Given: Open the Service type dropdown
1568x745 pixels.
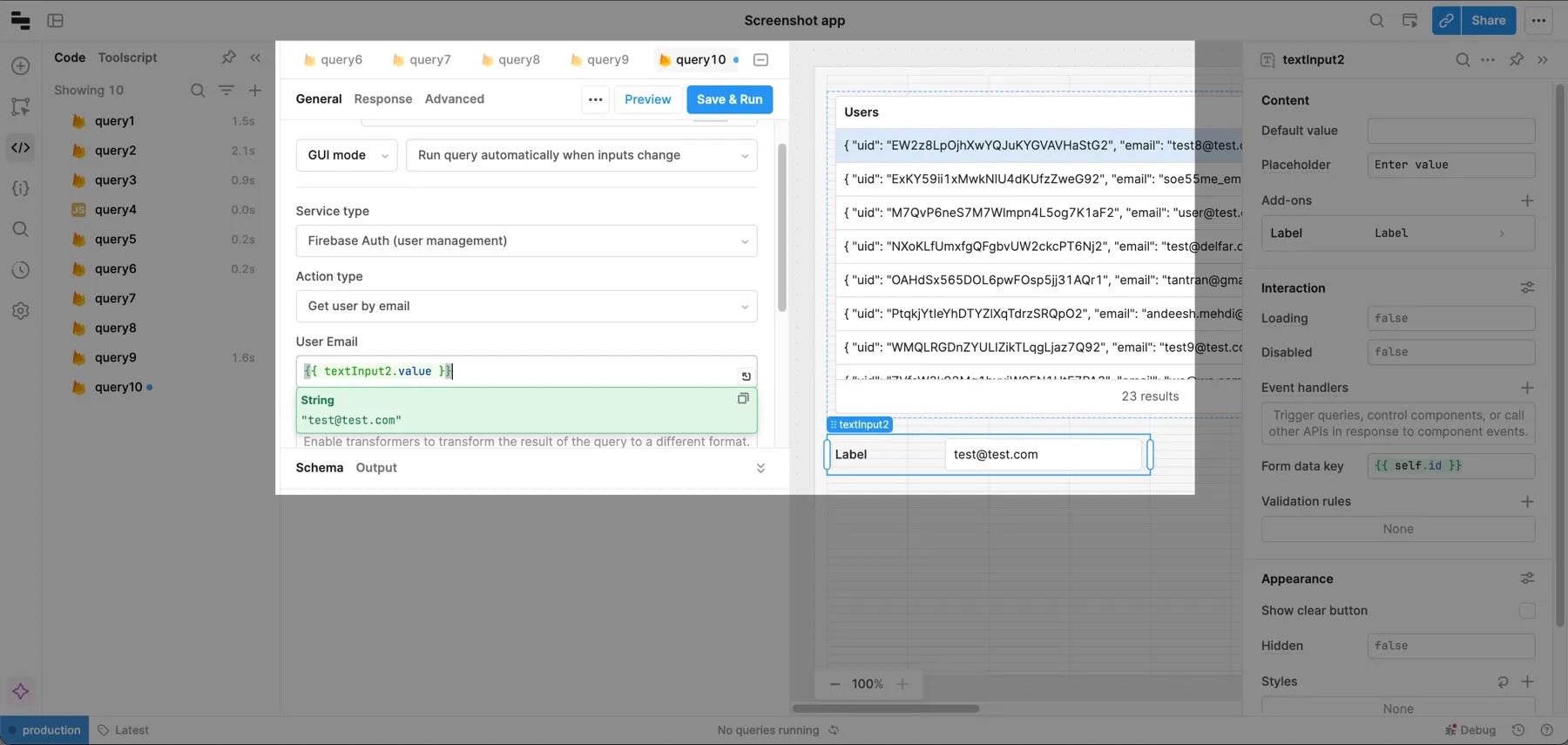Looking at the screenshot, I should pyautogui.click(x=526, y=240).
